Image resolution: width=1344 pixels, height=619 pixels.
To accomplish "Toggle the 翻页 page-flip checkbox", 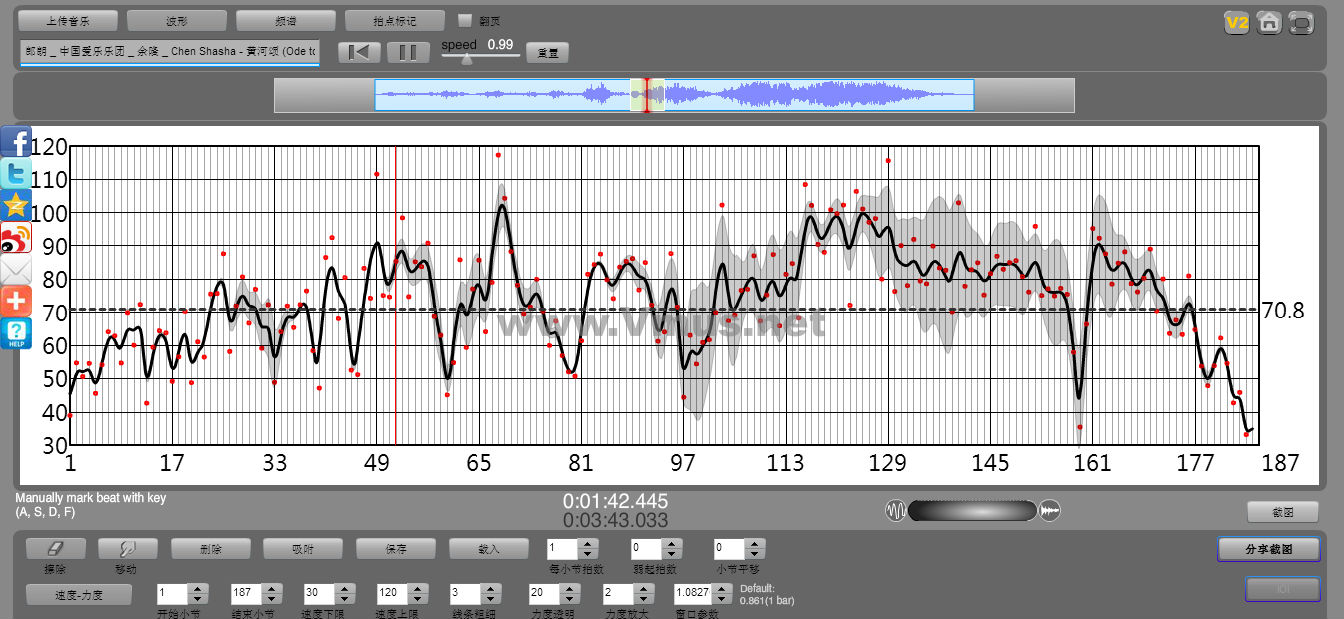I will (x=464, y=20).
